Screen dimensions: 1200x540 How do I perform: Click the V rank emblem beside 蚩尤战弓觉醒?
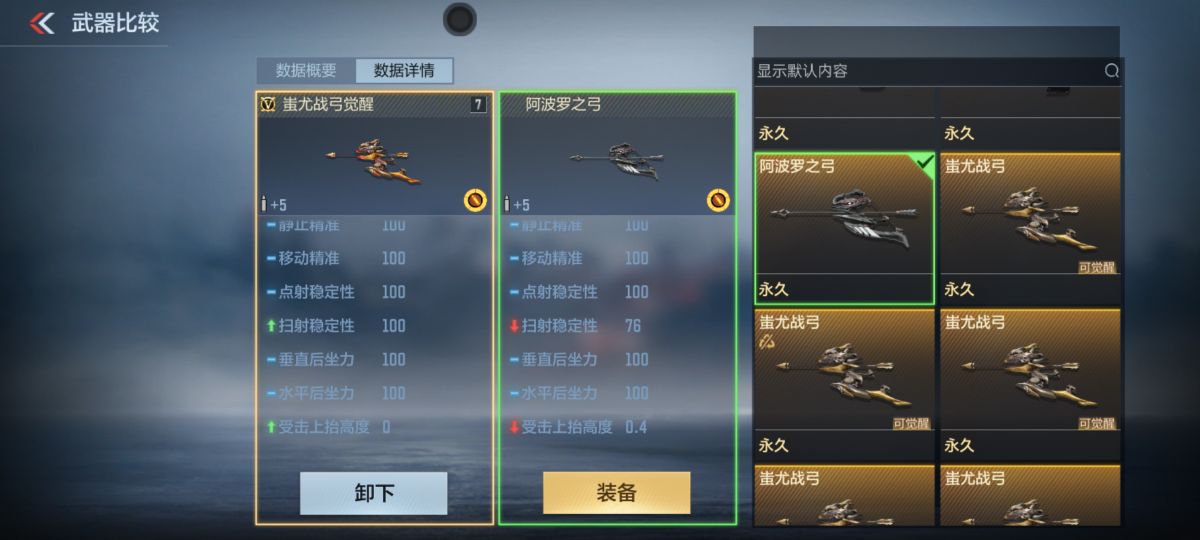267,104
